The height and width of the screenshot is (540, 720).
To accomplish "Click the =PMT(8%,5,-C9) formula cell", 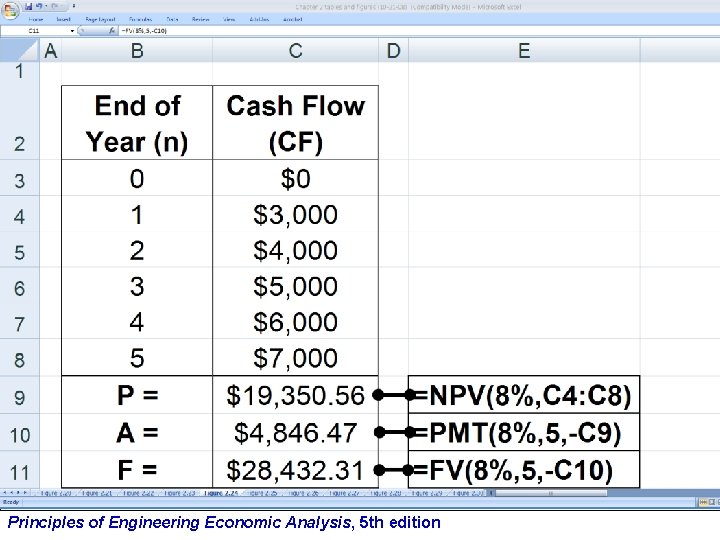I will click(x=524, y=433).
